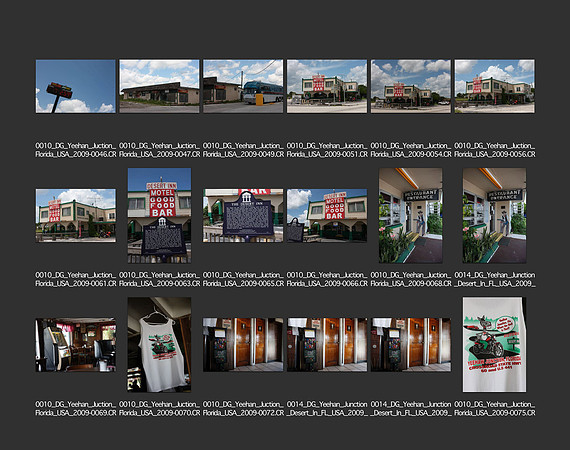Click filename ending 2009-0072.CR
570x450 pixels.
(243, 408)
